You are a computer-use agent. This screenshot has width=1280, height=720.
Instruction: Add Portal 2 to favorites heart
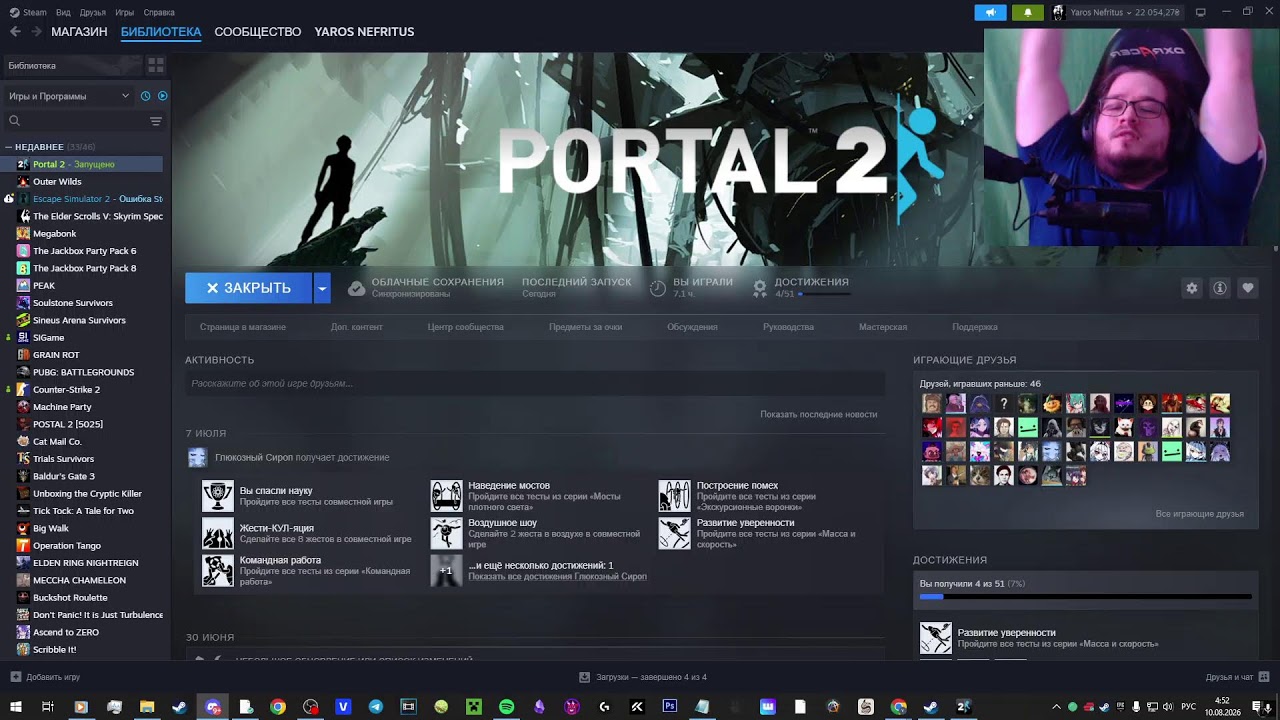1248,288
